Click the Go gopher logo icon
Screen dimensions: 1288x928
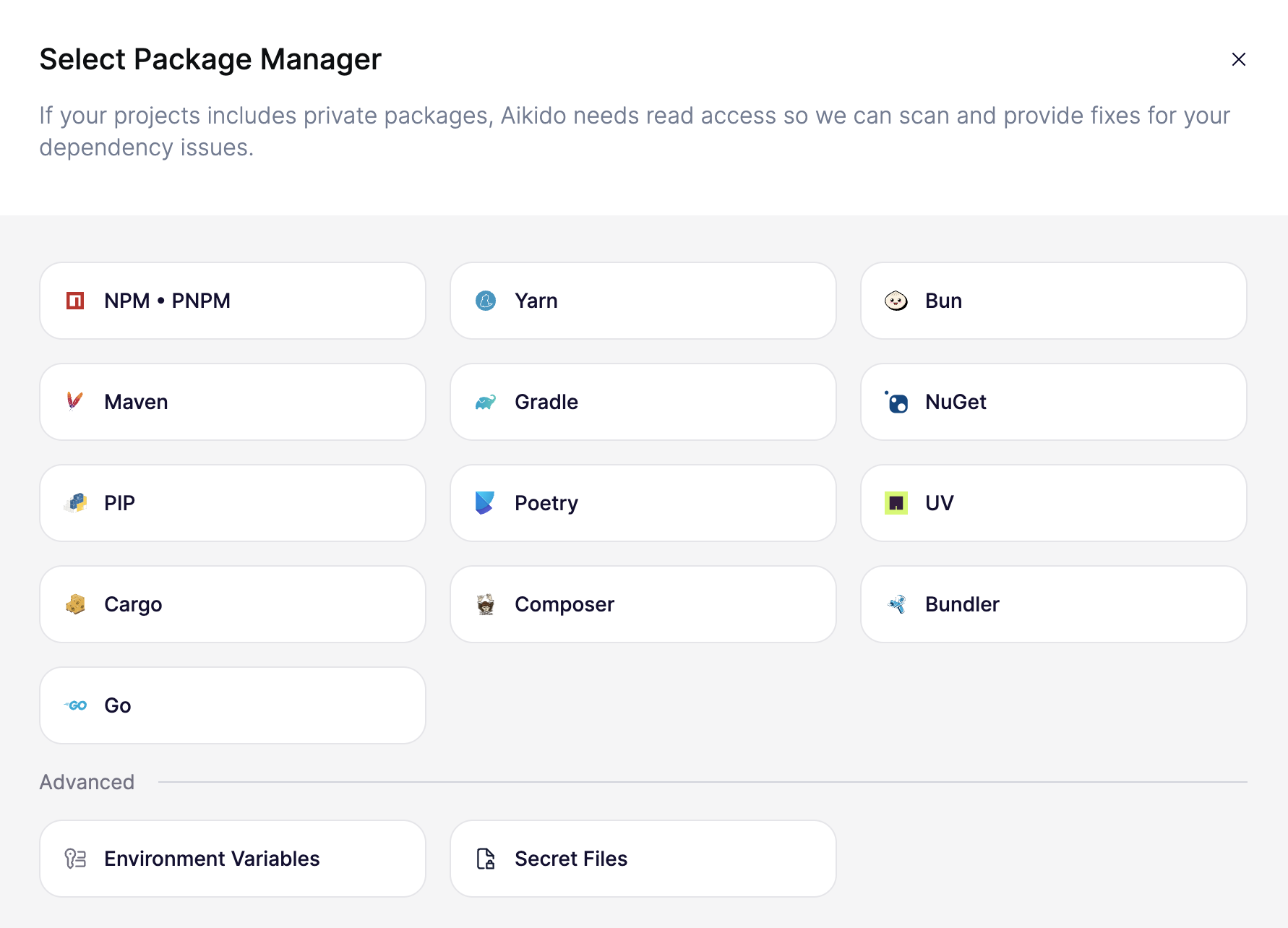click(75, 705)
